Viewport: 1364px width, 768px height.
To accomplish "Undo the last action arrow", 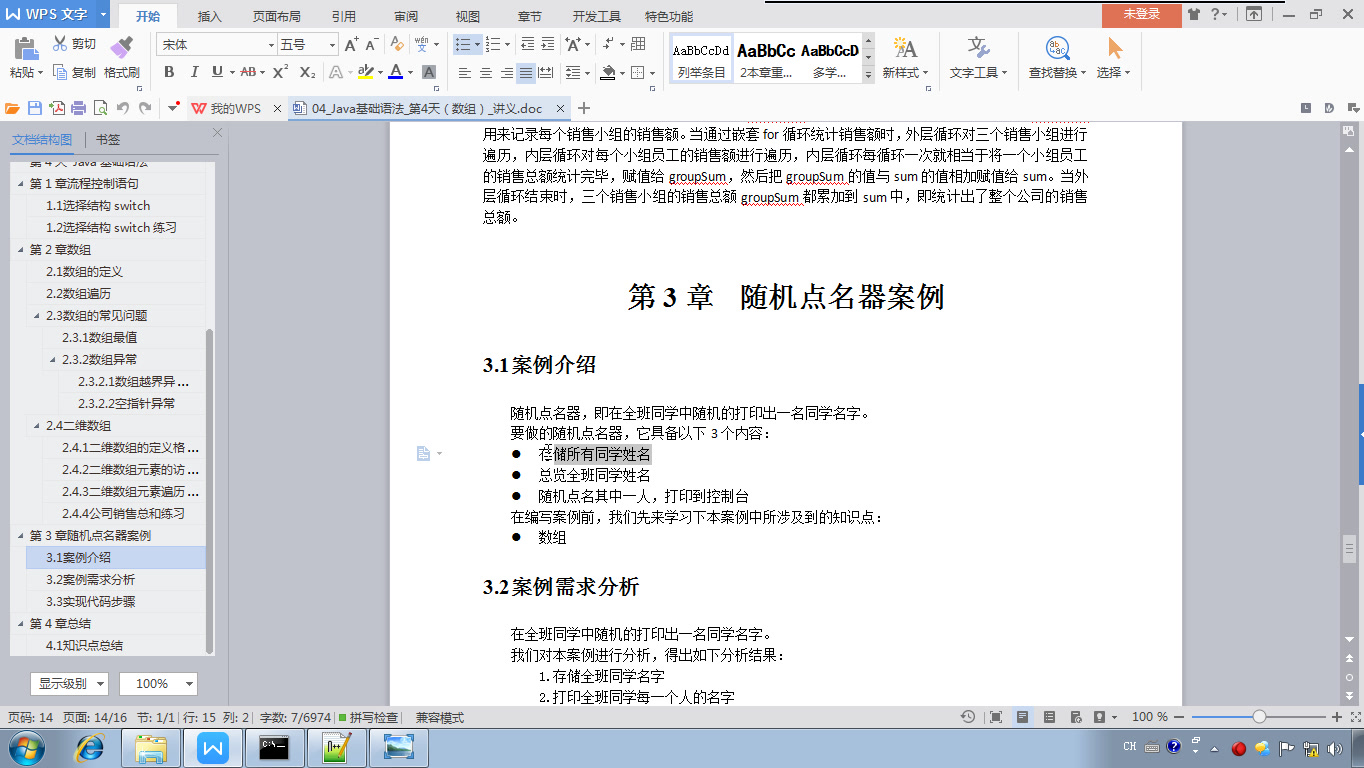I will [122, 108].
